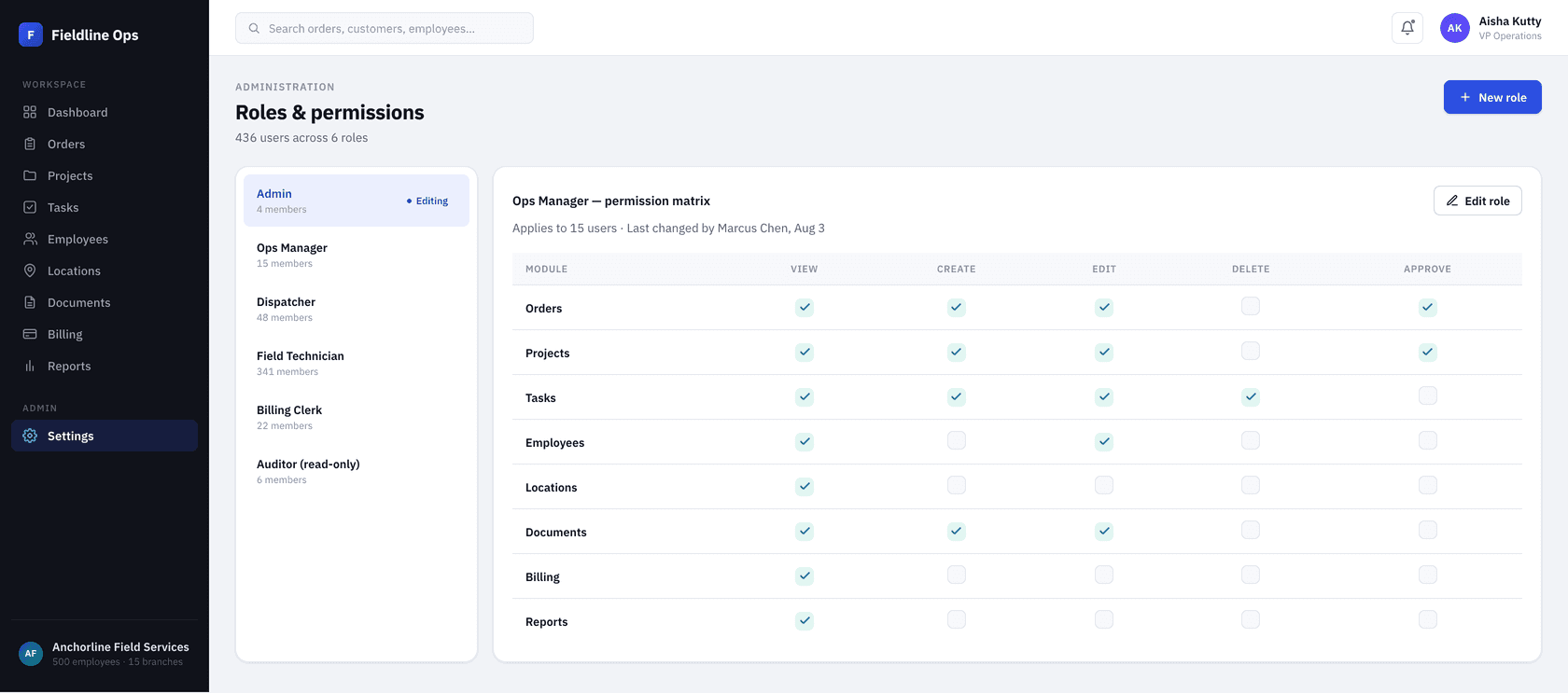Image resolution: width=1568 pixels, height=693 pixels.
Task: Click the DELETE column header
Action: pyautogui.click(x=1251, y=269)
